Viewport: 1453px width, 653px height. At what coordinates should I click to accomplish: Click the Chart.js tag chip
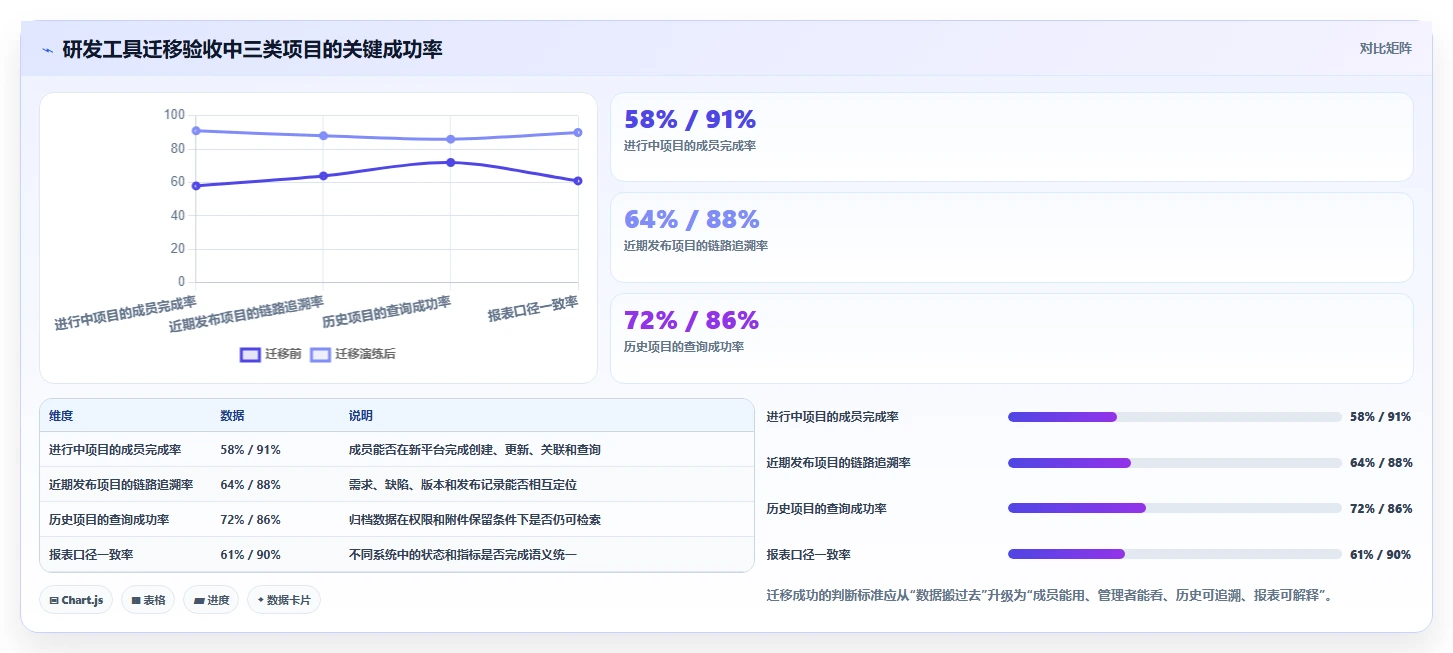[x=76, y=600]
